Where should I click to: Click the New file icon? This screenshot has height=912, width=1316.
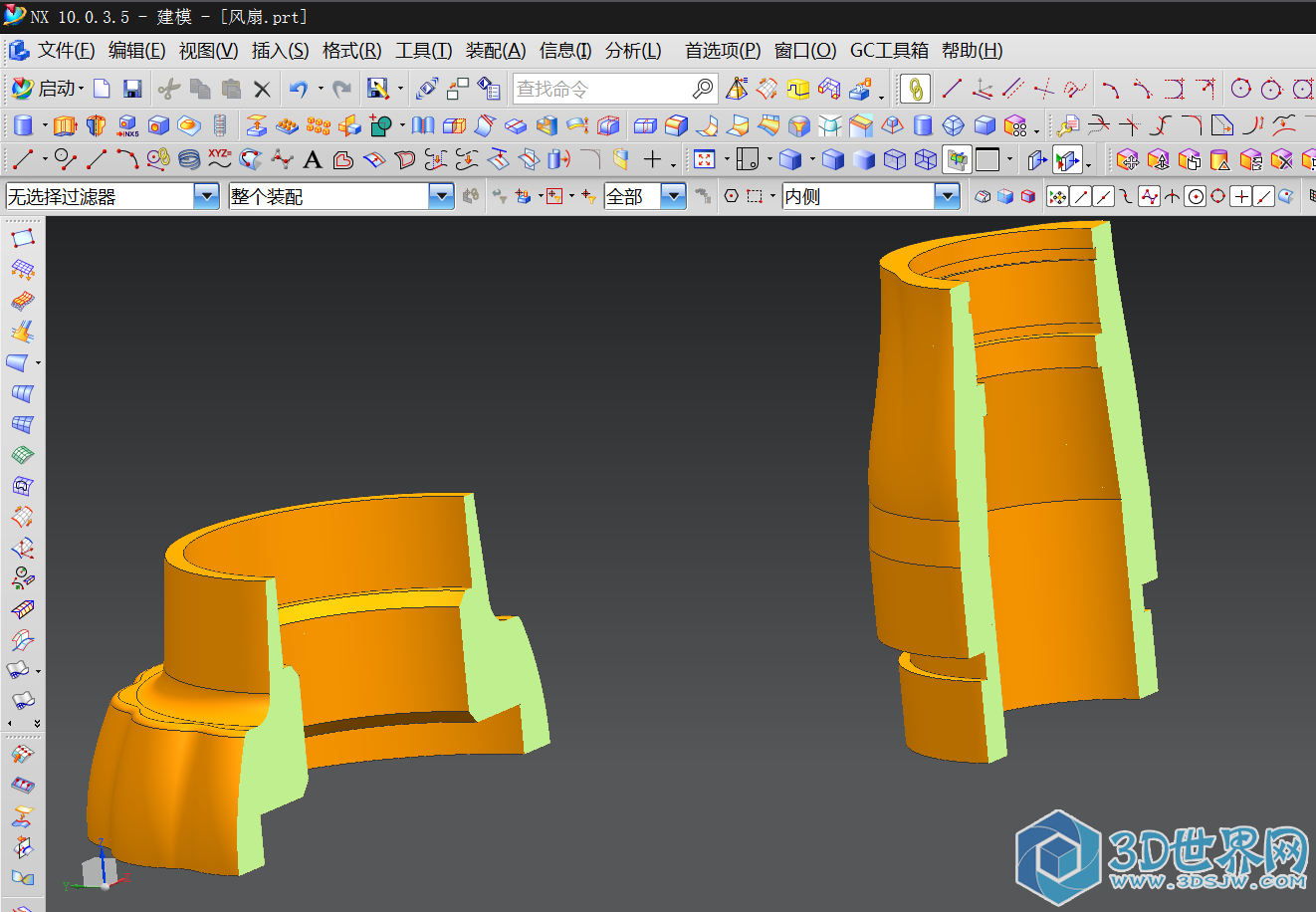(102, 89)
